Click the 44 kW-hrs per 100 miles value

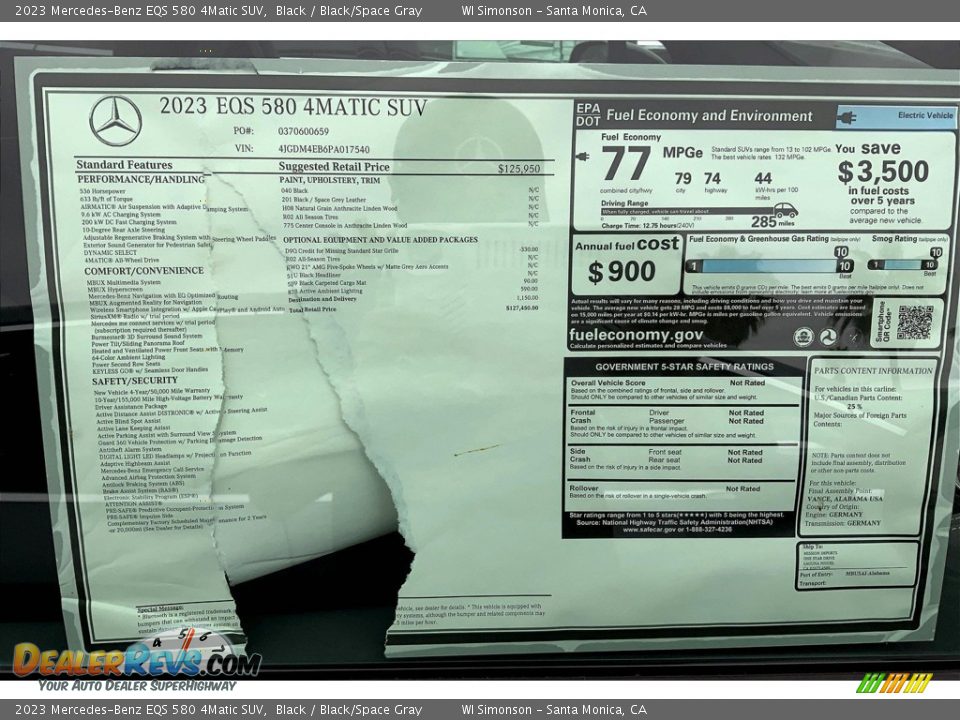click(x=763, y=179)
